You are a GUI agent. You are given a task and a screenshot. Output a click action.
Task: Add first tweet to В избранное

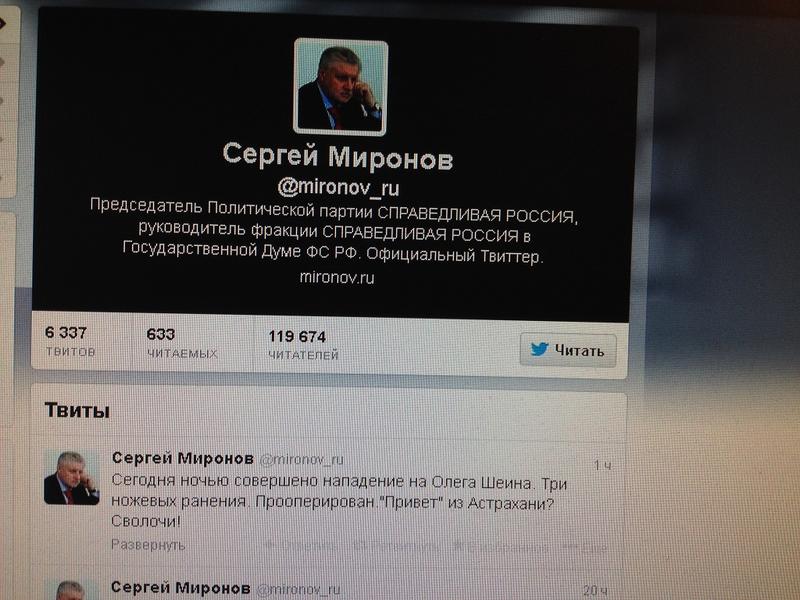click(x=501, y=547)
